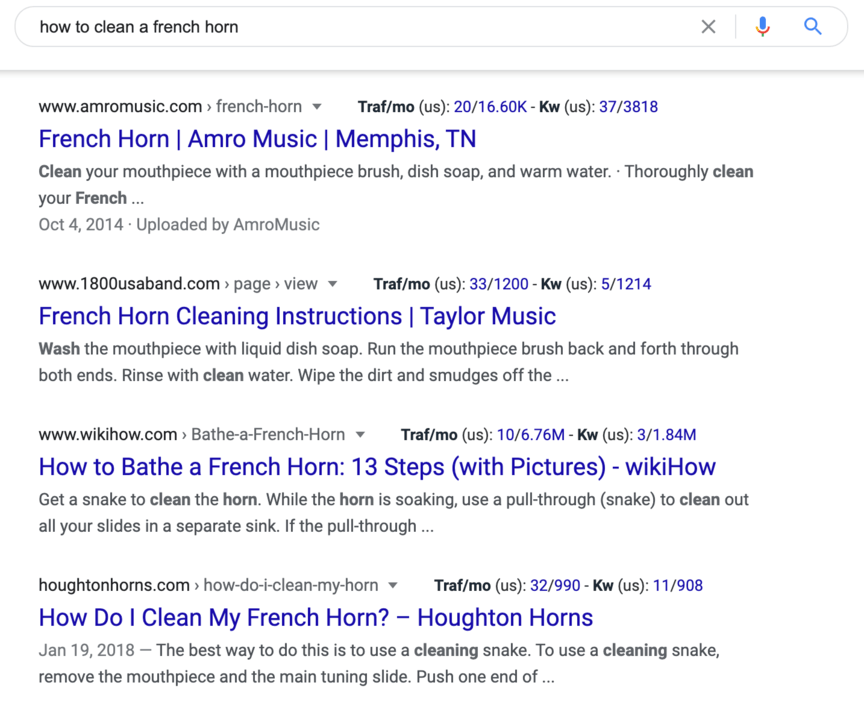The width and height of the screenshot is (864, 703).
Task: Click the magnifying glass search icon
Action: pyautogui.click(x=813, y=27)
